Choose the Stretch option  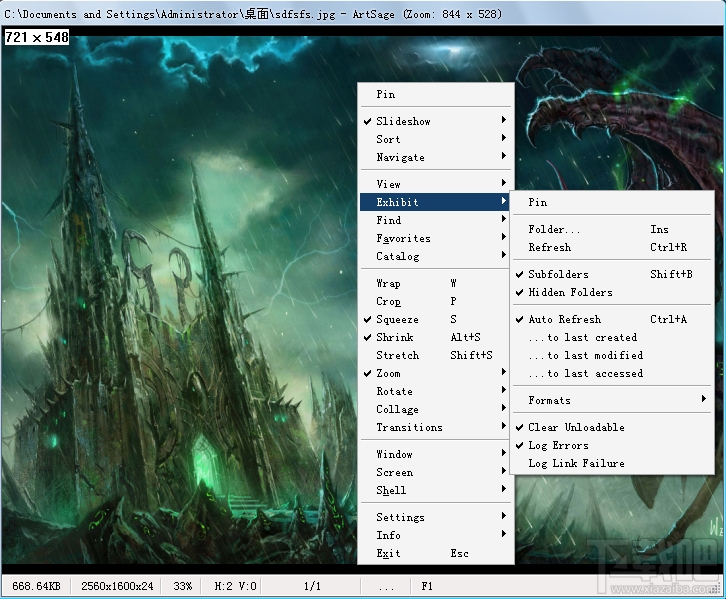(436, 355)
